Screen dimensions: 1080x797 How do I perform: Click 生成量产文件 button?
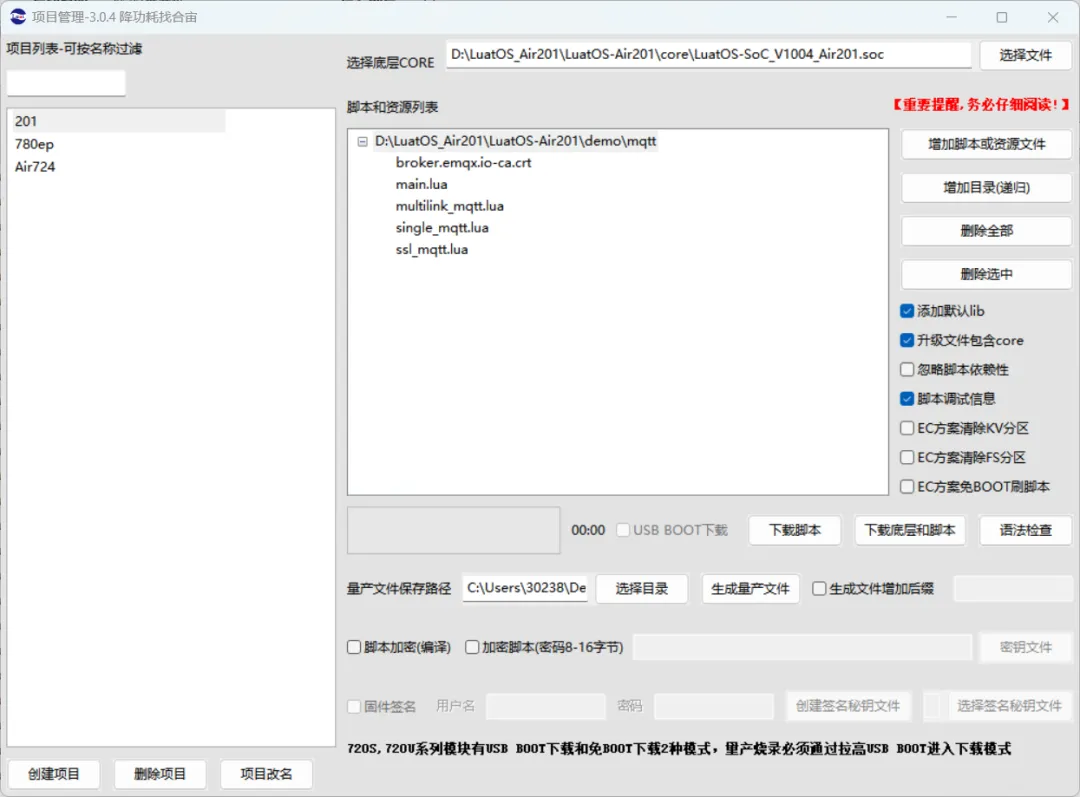pos(750,588)
